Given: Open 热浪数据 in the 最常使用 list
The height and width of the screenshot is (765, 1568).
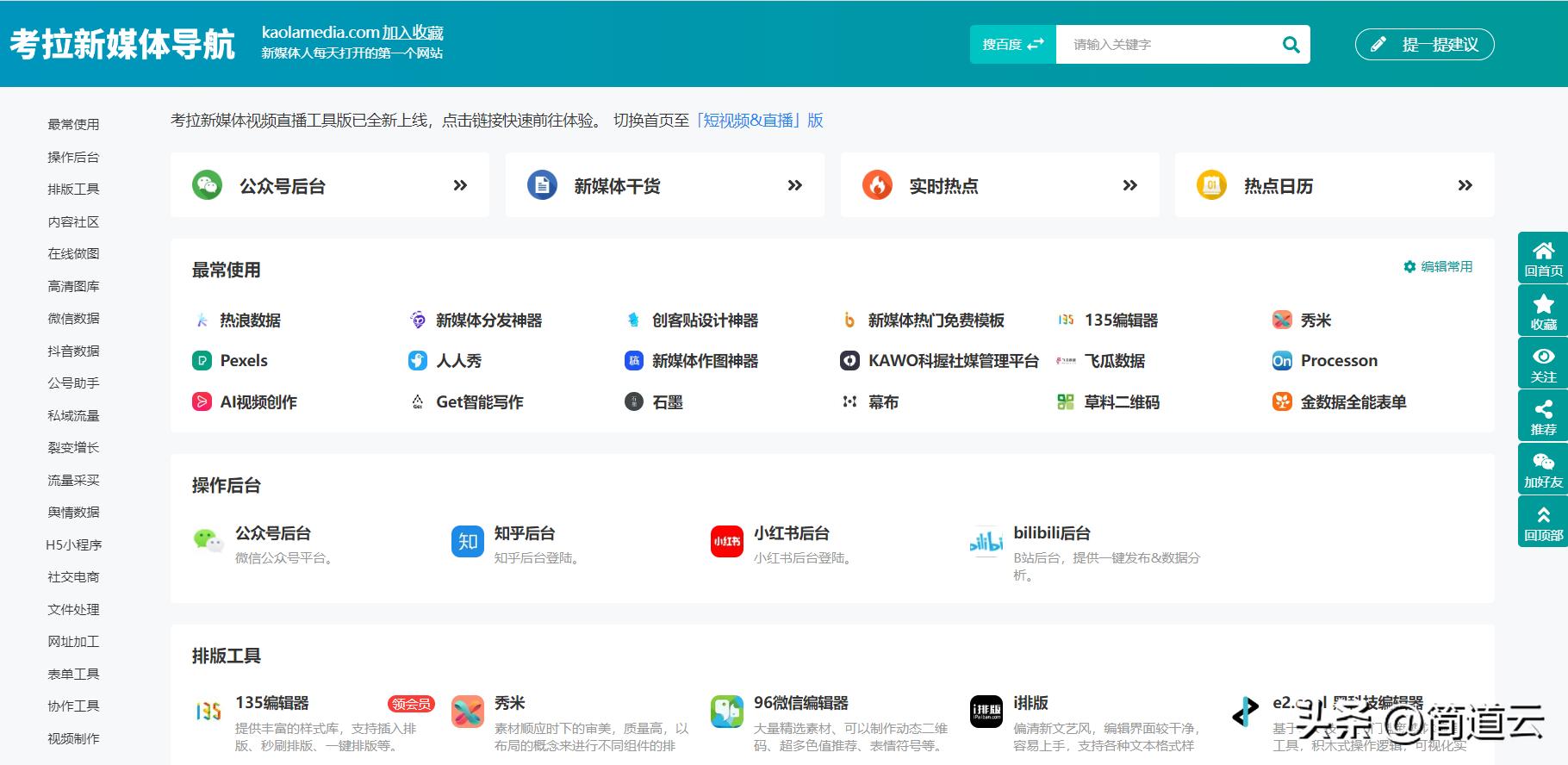Looking at the screenshot, I should click(x=250, y=320).
